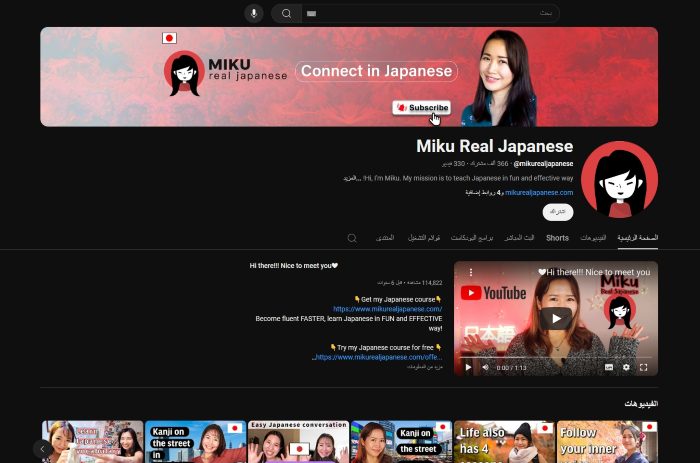Click the microphone voice search icon
The width and height of the screenshot is (700, 463).
tap(254, 13)
